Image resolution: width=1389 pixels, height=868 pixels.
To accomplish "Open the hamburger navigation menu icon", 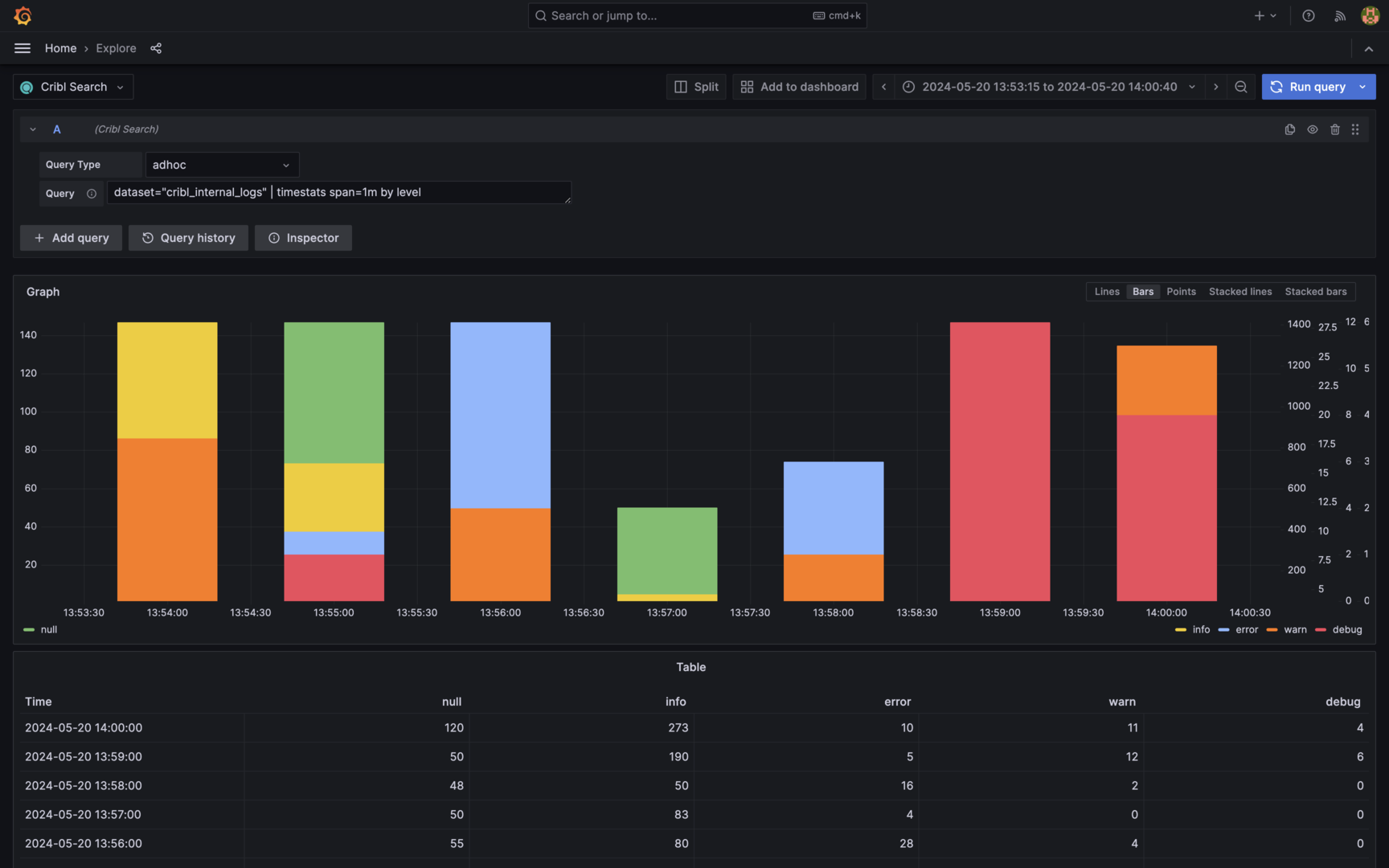I will click(22, 48).
